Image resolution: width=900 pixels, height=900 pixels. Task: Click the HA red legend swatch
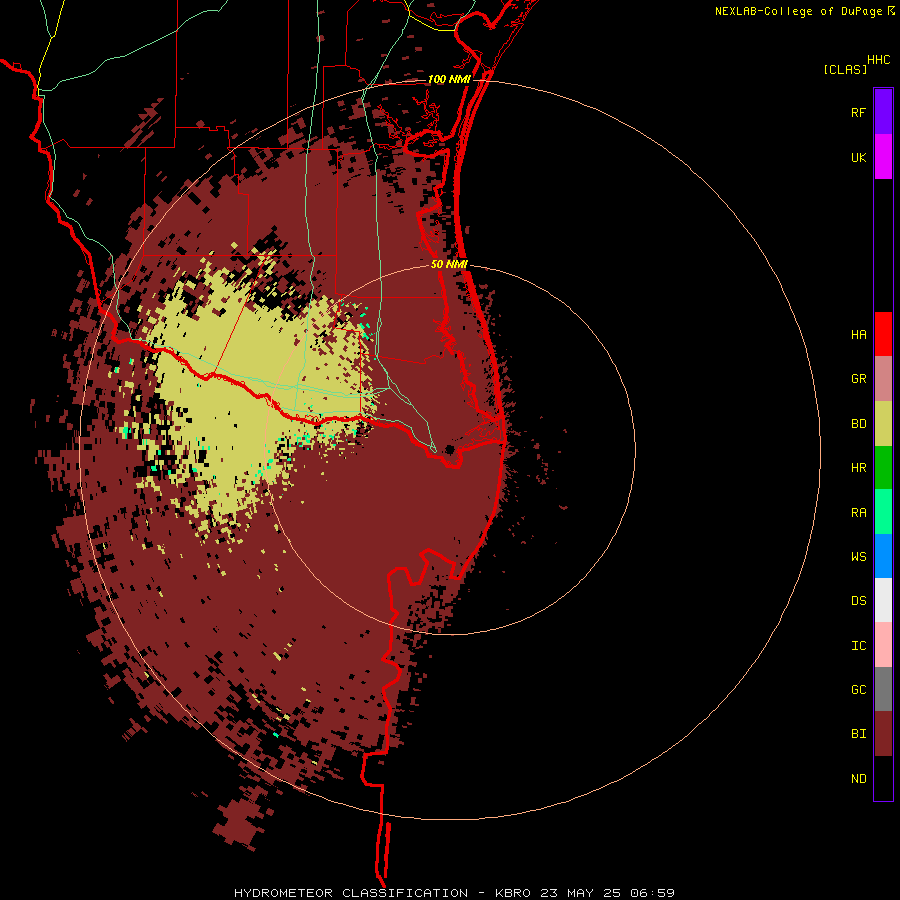click(883, 334)
